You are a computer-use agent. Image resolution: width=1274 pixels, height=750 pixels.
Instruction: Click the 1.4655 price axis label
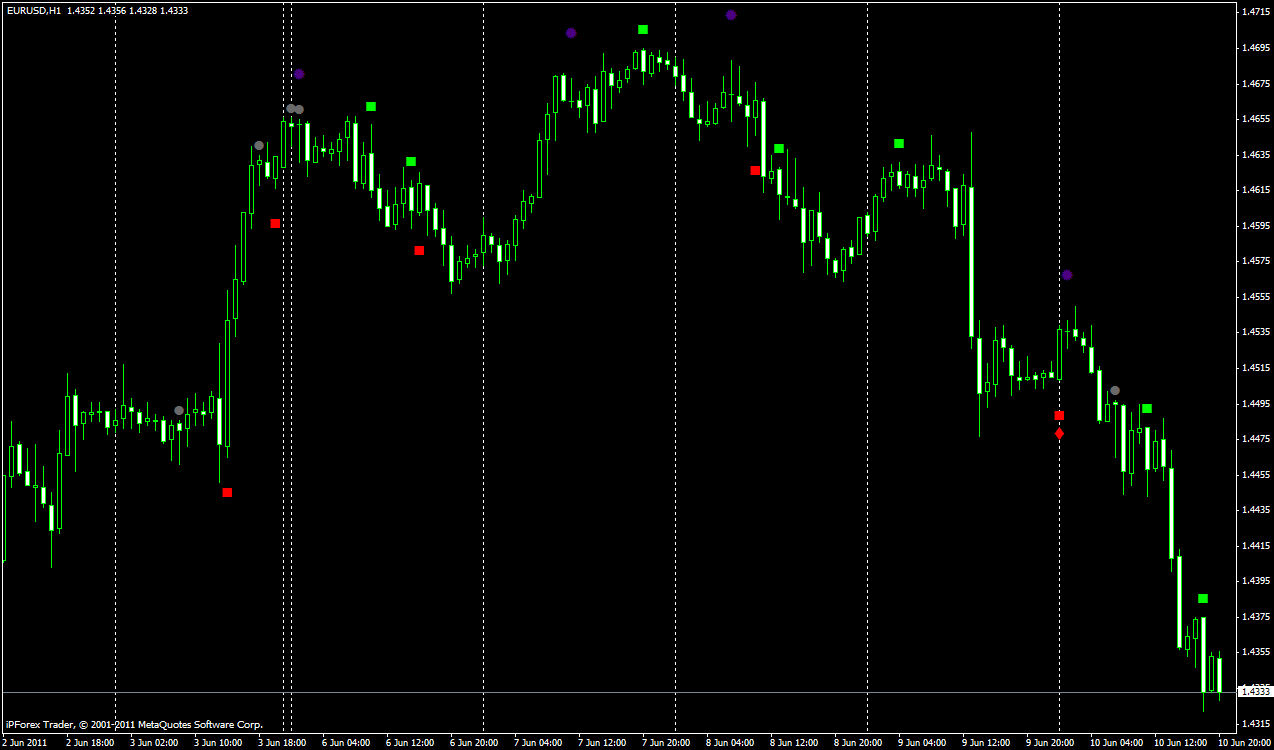(1255, 119)
